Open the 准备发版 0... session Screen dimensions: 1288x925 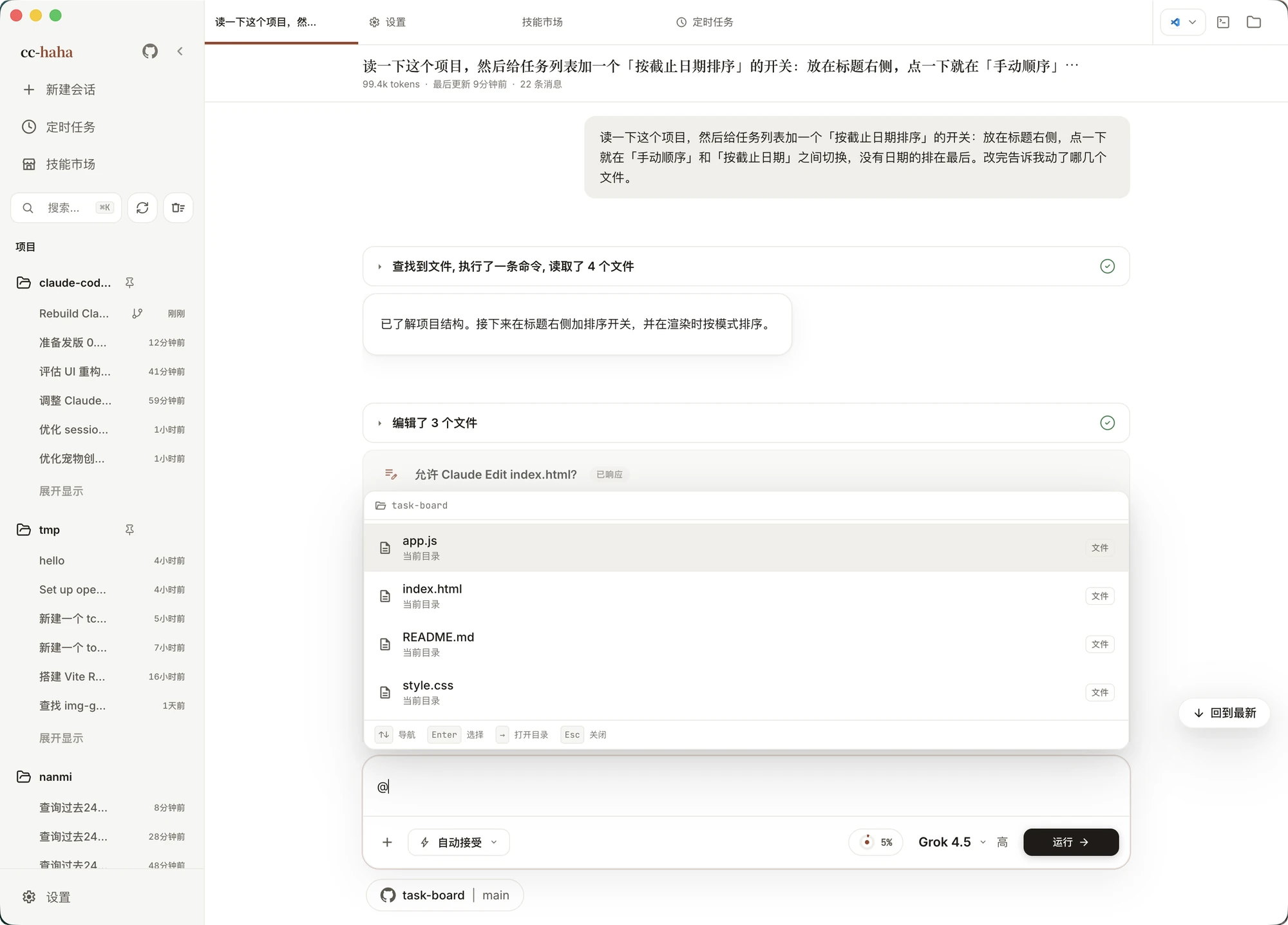(x=102, y=343)
